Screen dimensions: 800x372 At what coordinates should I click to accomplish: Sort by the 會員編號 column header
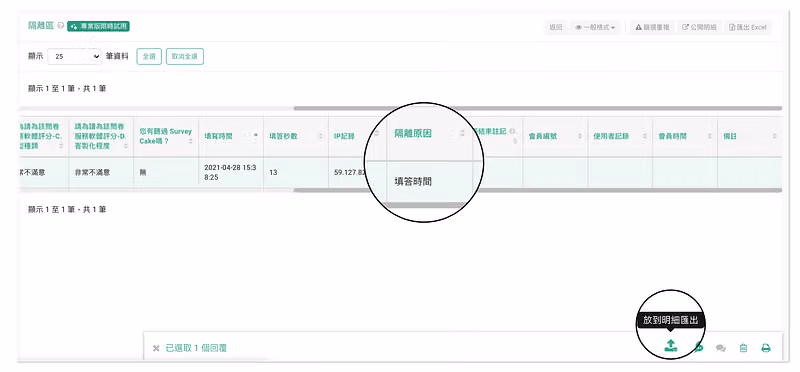(x=555, y=136)
